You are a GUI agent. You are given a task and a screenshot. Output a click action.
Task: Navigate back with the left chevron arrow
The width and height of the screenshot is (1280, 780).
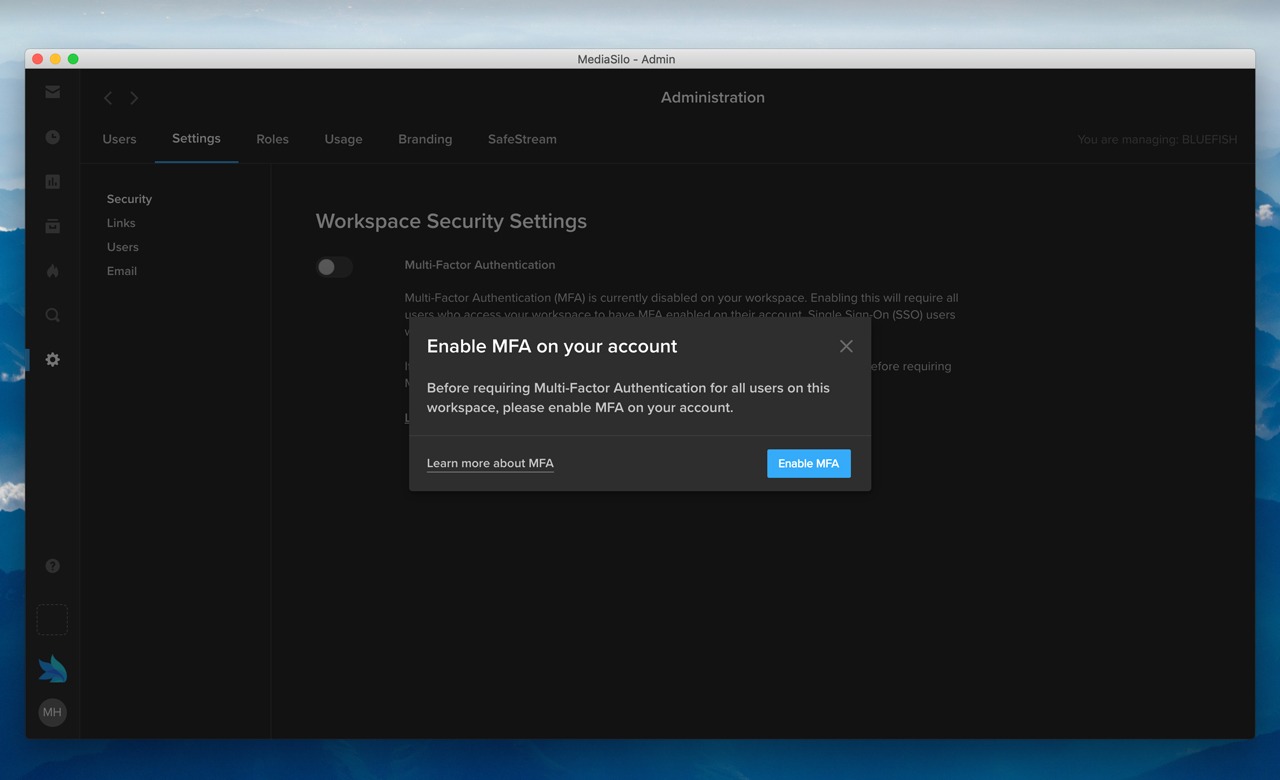click(x=107, y=98)
